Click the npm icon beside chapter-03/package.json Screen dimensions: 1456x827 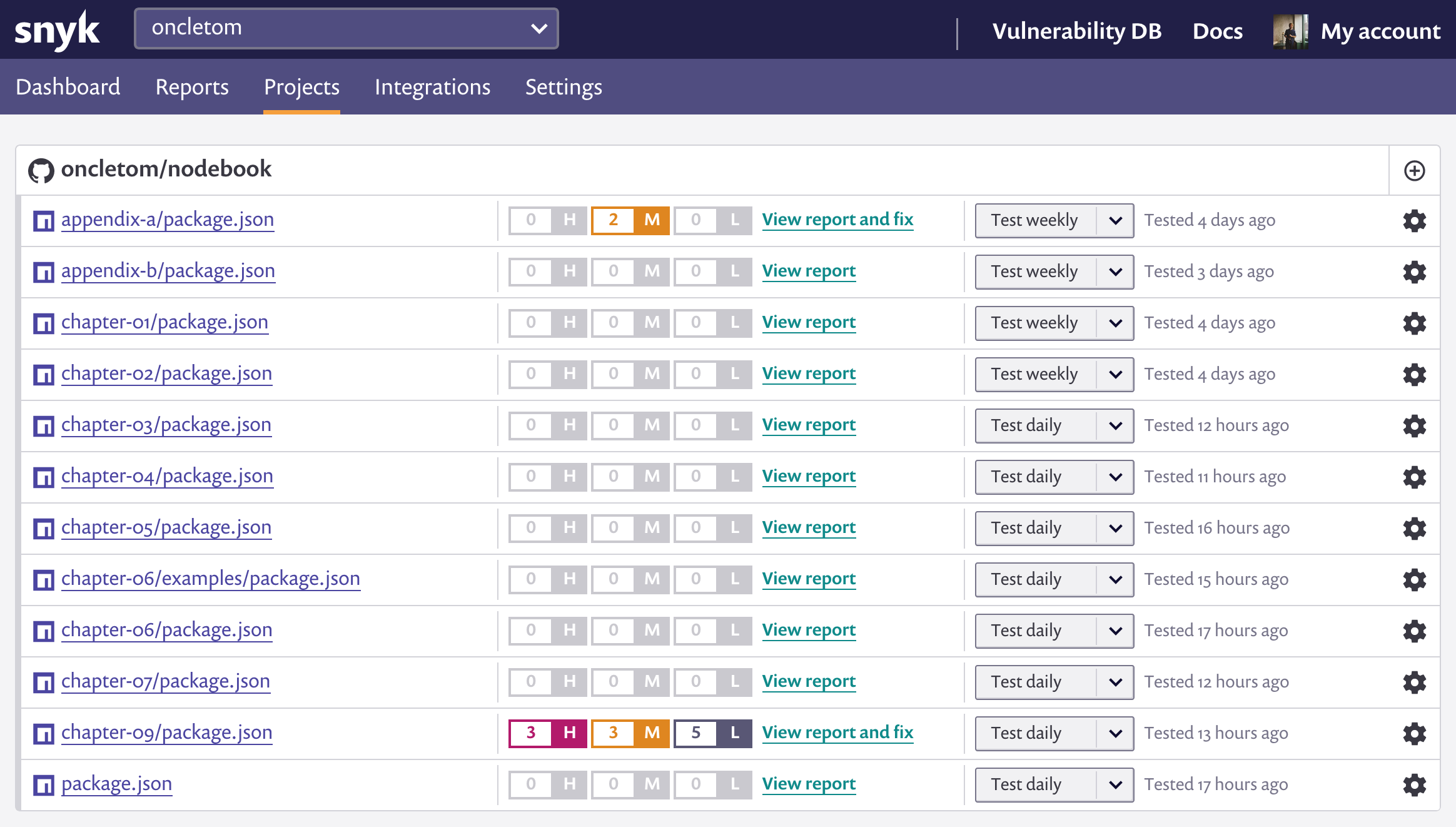tap(43, 425)
